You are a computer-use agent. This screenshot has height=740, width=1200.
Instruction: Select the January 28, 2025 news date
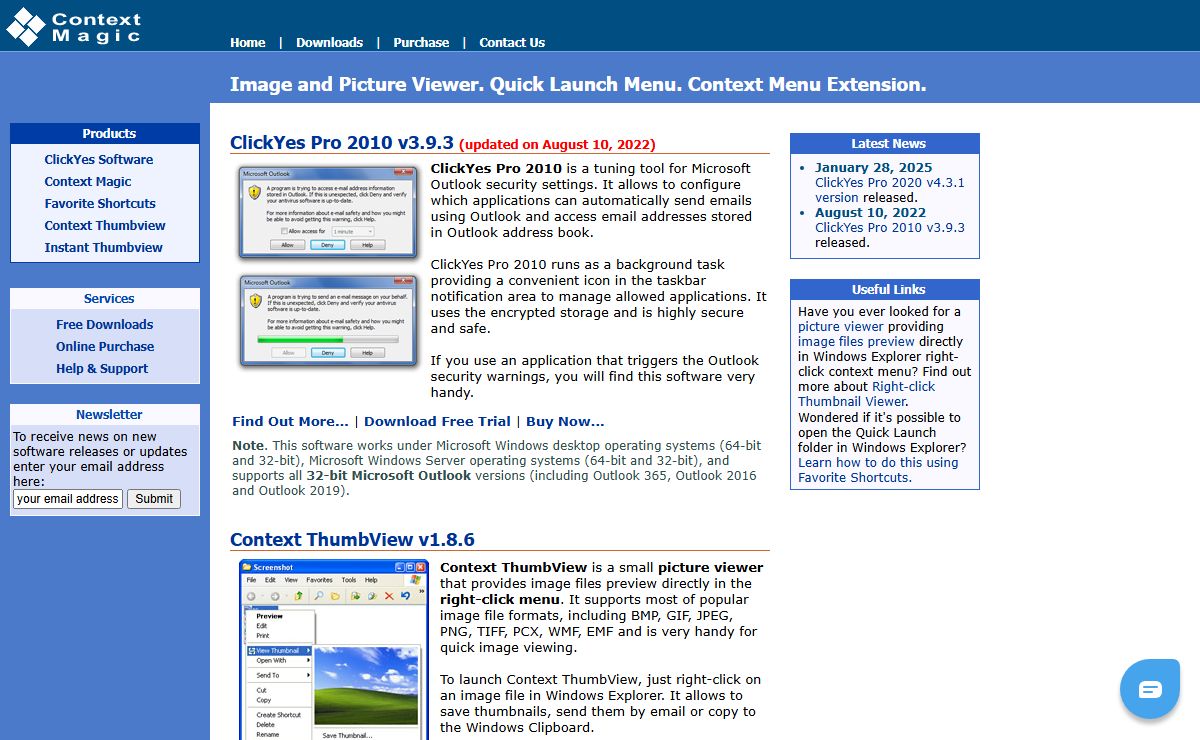(x=873, y=168)
